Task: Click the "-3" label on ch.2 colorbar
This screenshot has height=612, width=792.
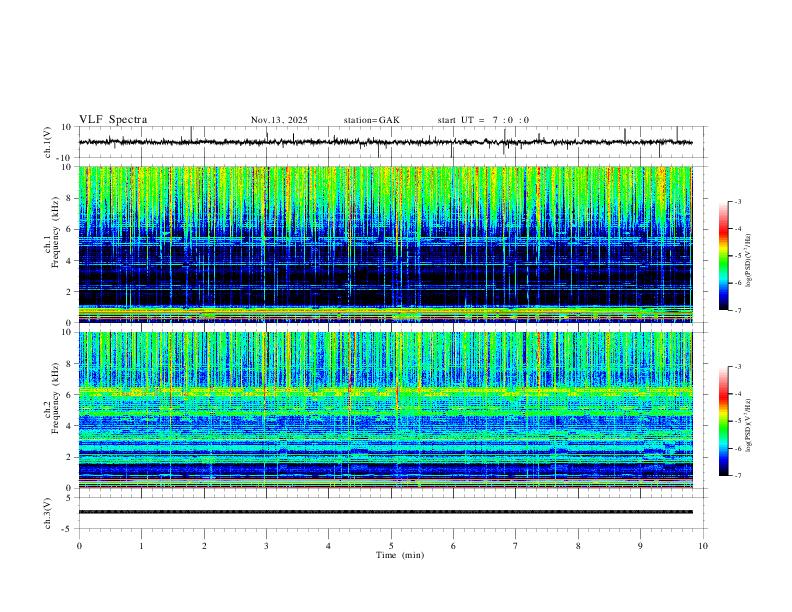Action: click(737, 367)
